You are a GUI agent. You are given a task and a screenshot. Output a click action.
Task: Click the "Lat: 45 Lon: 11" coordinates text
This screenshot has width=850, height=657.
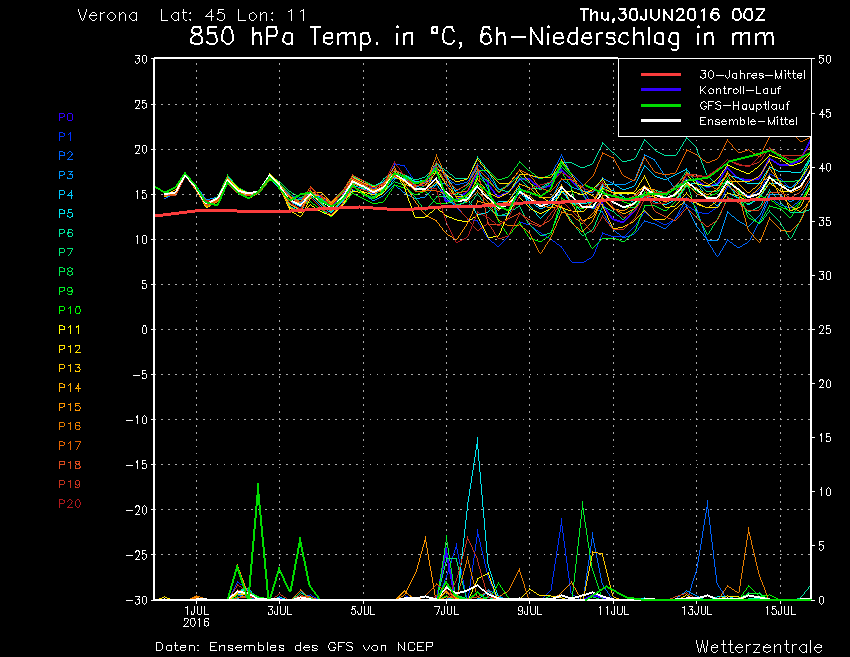click(x=233, y=15)
